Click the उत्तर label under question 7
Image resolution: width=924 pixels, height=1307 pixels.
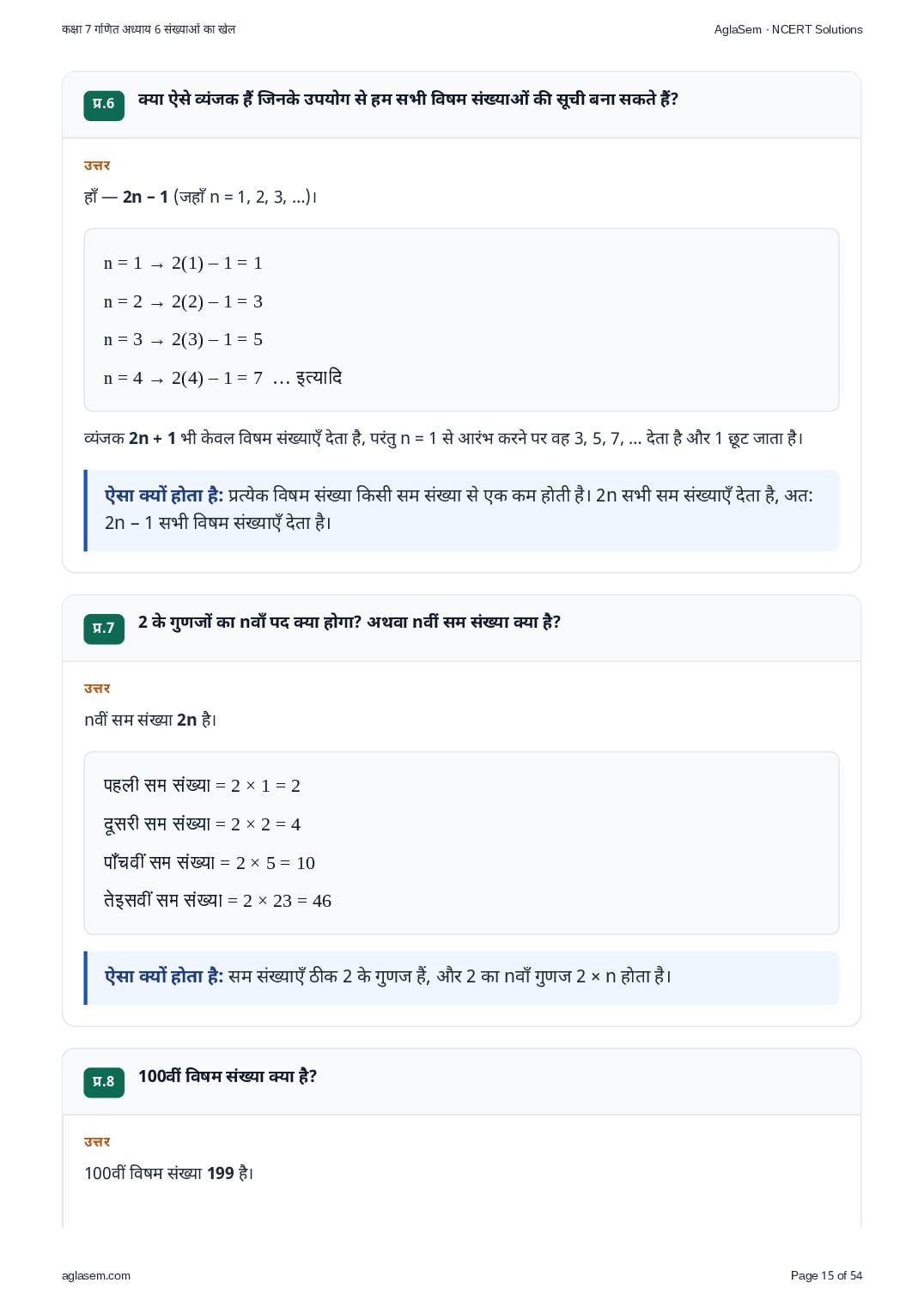[97, 689]
